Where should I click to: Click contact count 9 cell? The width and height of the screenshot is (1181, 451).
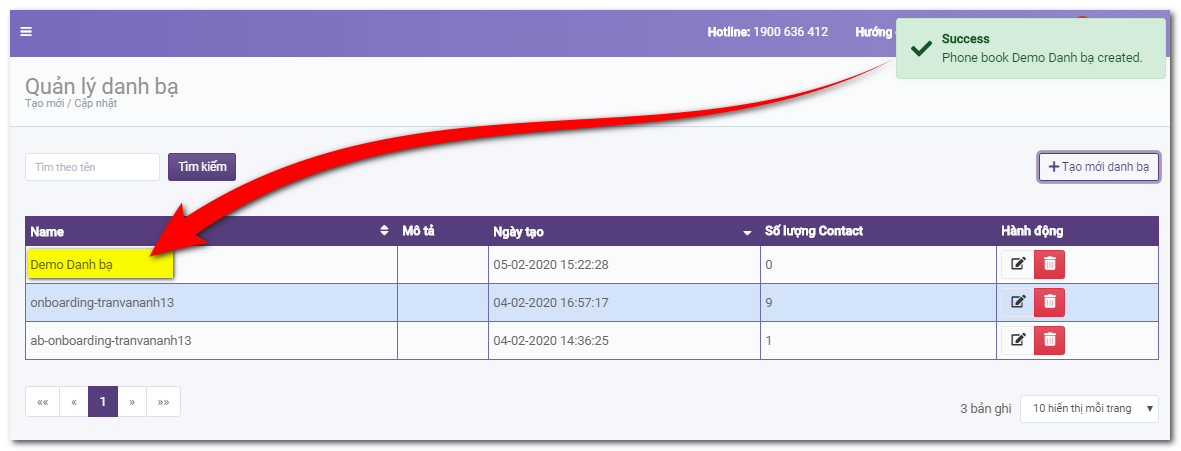coord(878,303)
